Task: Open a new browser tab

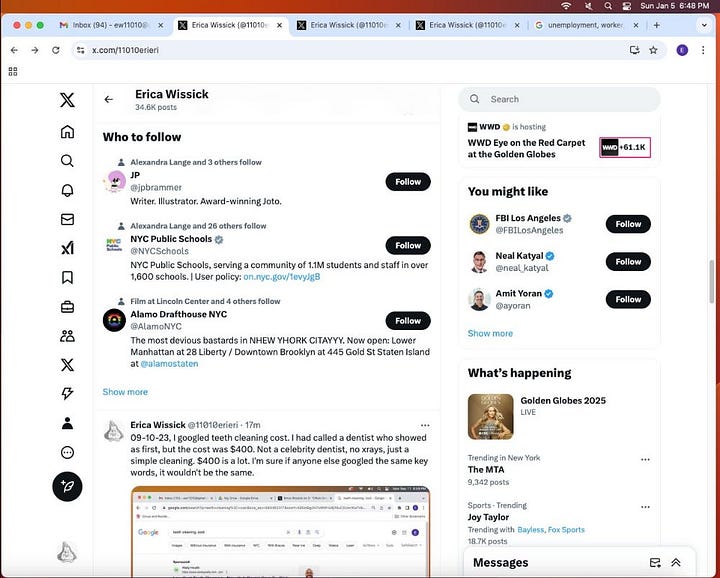Action: pyautogui.click(x=657, y=25)
